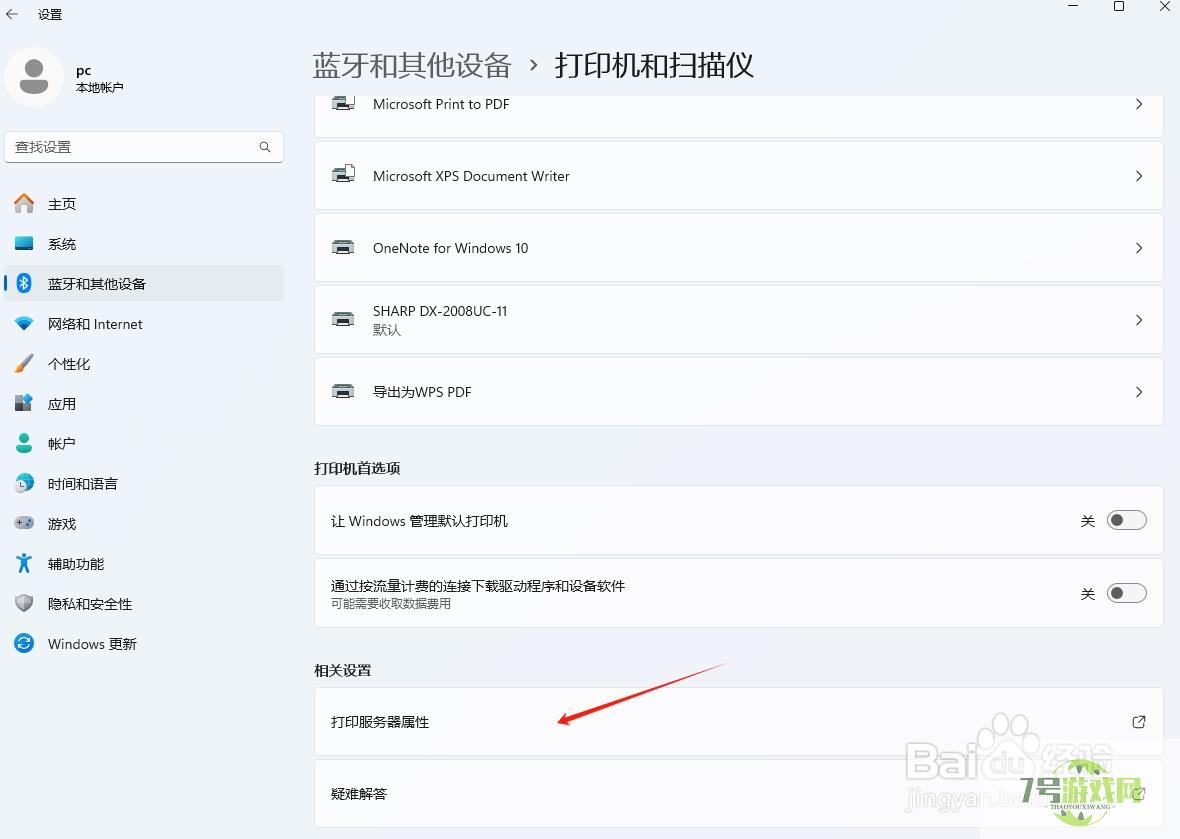This screenshot has width=1180, height=839.
Task: Click the System monitor icon in the sidebar
Action: [x=24, y=243]
